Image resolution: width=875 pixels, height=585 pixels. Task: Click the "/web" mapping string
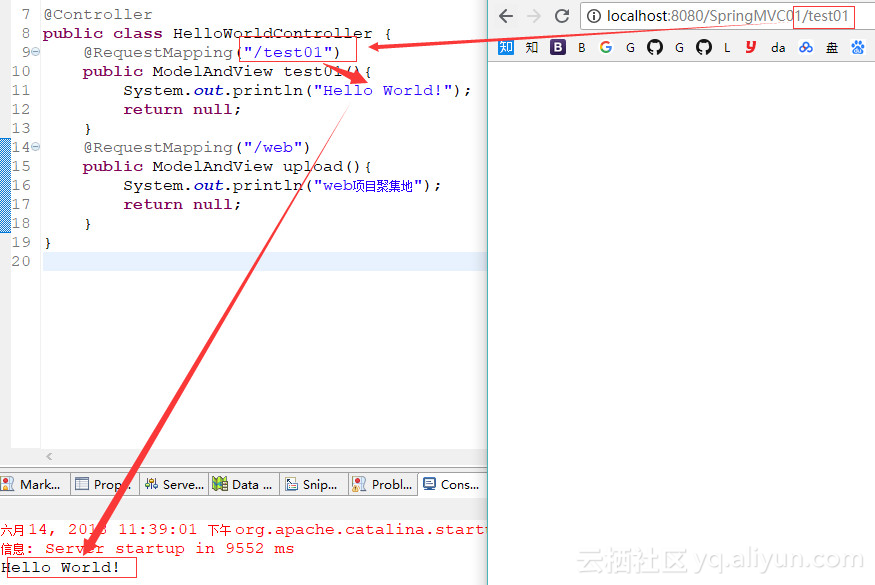pyautogui.click(x=273, y=147)
